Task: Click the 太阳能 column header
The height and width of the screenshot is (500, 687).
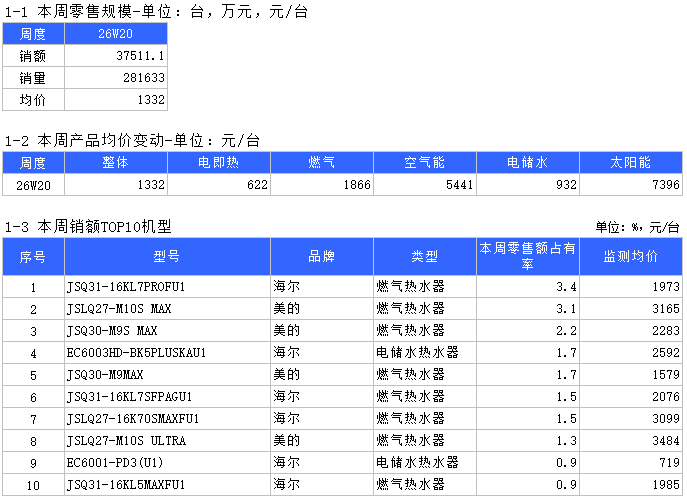Action: click(630, 163)
